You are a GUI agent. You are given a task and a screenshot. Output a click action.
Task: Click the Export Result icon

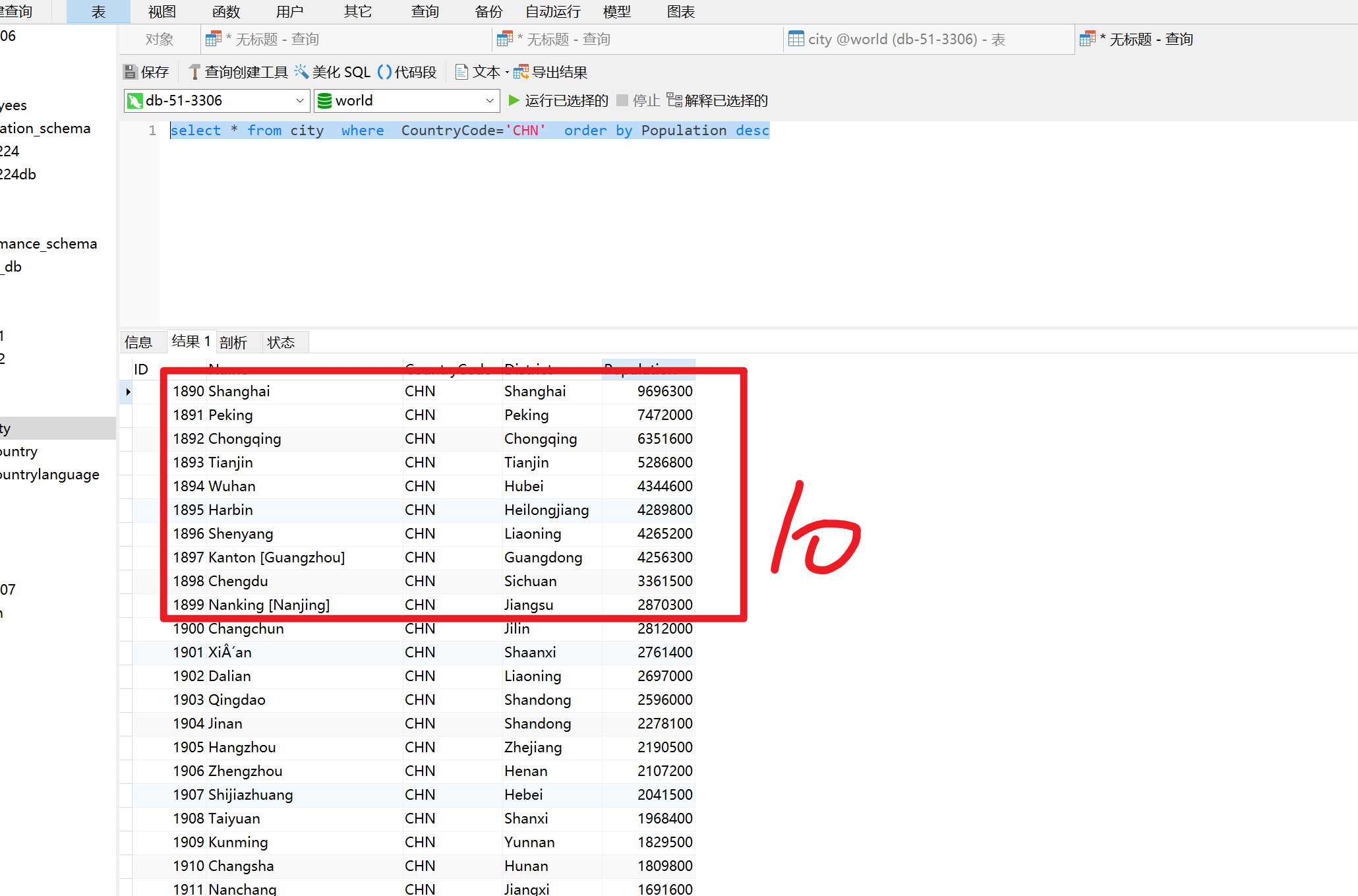coord(521,72)
